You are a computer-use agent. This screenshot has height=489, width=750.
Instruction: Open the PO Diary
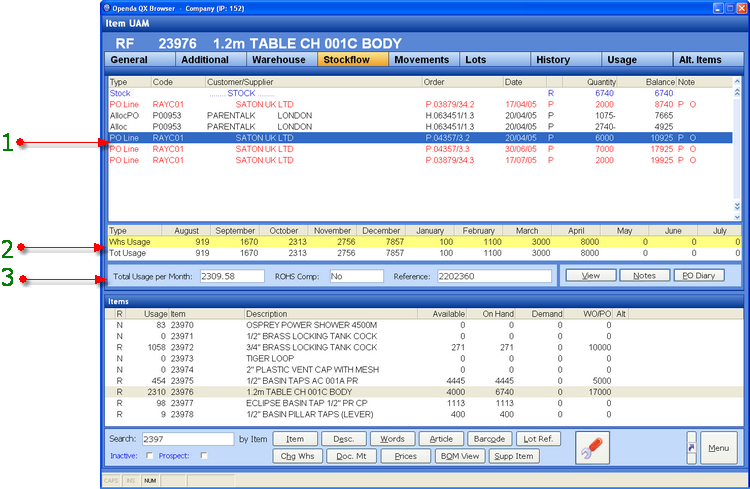click(699, 276)
